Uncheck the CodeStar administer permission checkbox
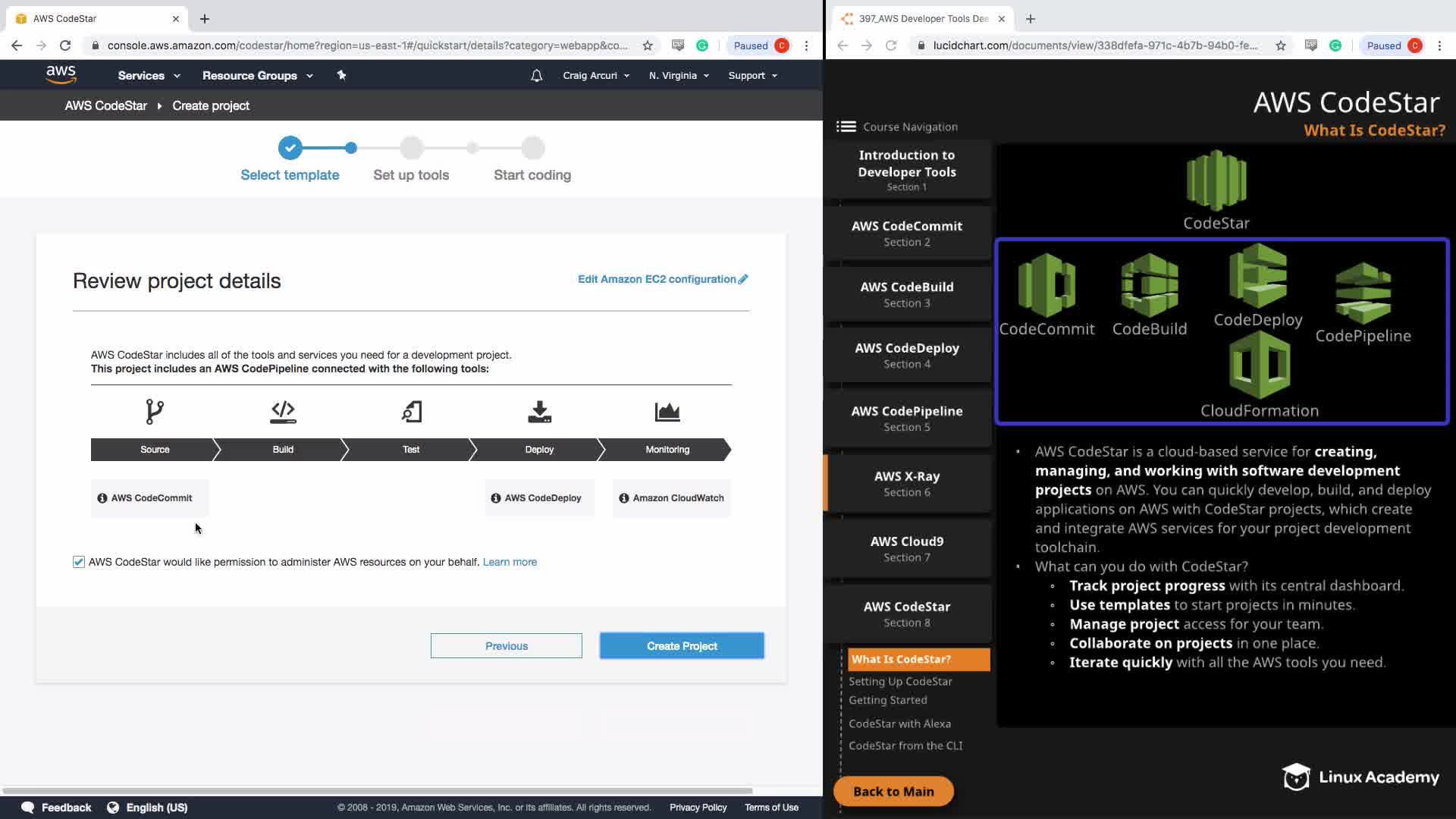Image resolution: width=1456 pixels, height=819 pixels. [79, 562]
